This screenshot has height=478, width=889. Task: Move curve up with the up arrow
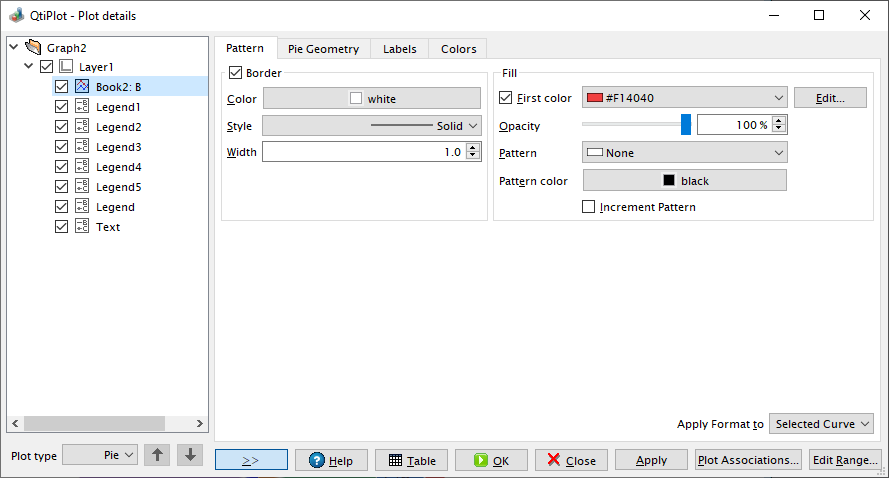pyautogui.click(x=157, y=455)
